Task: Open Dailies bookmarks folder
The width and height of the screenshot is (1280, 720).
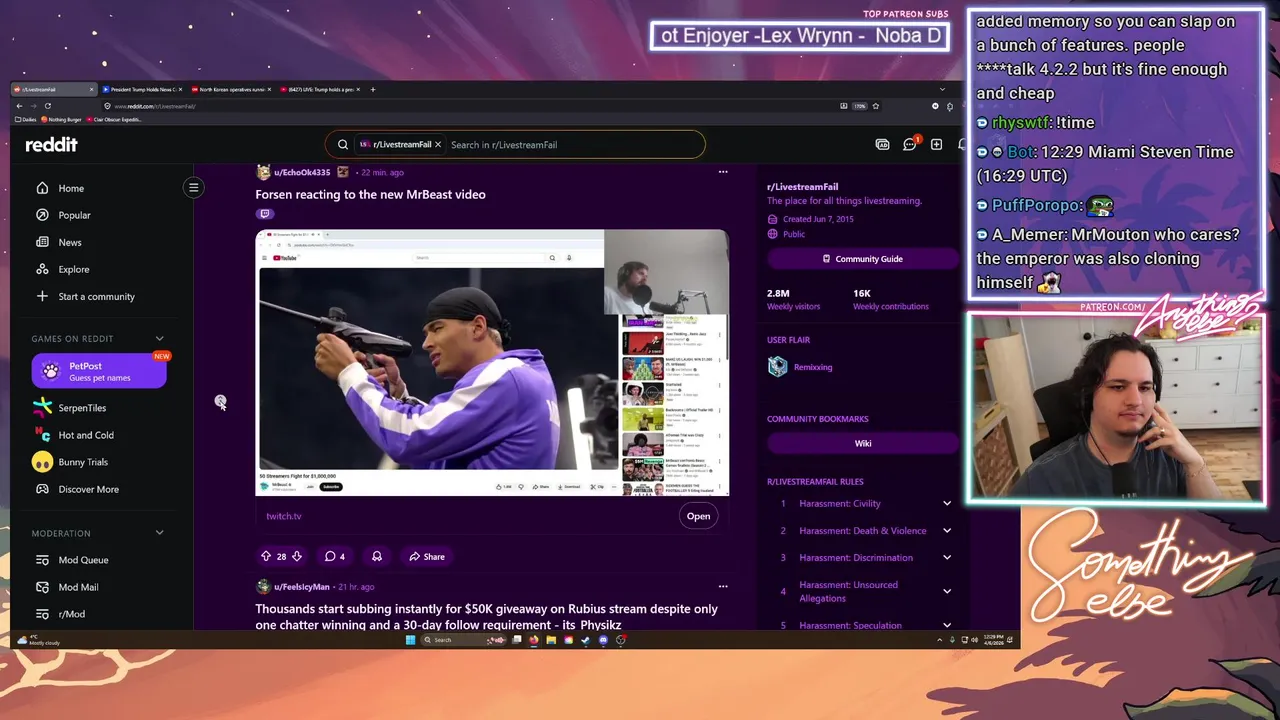Action: coord(26,120)
